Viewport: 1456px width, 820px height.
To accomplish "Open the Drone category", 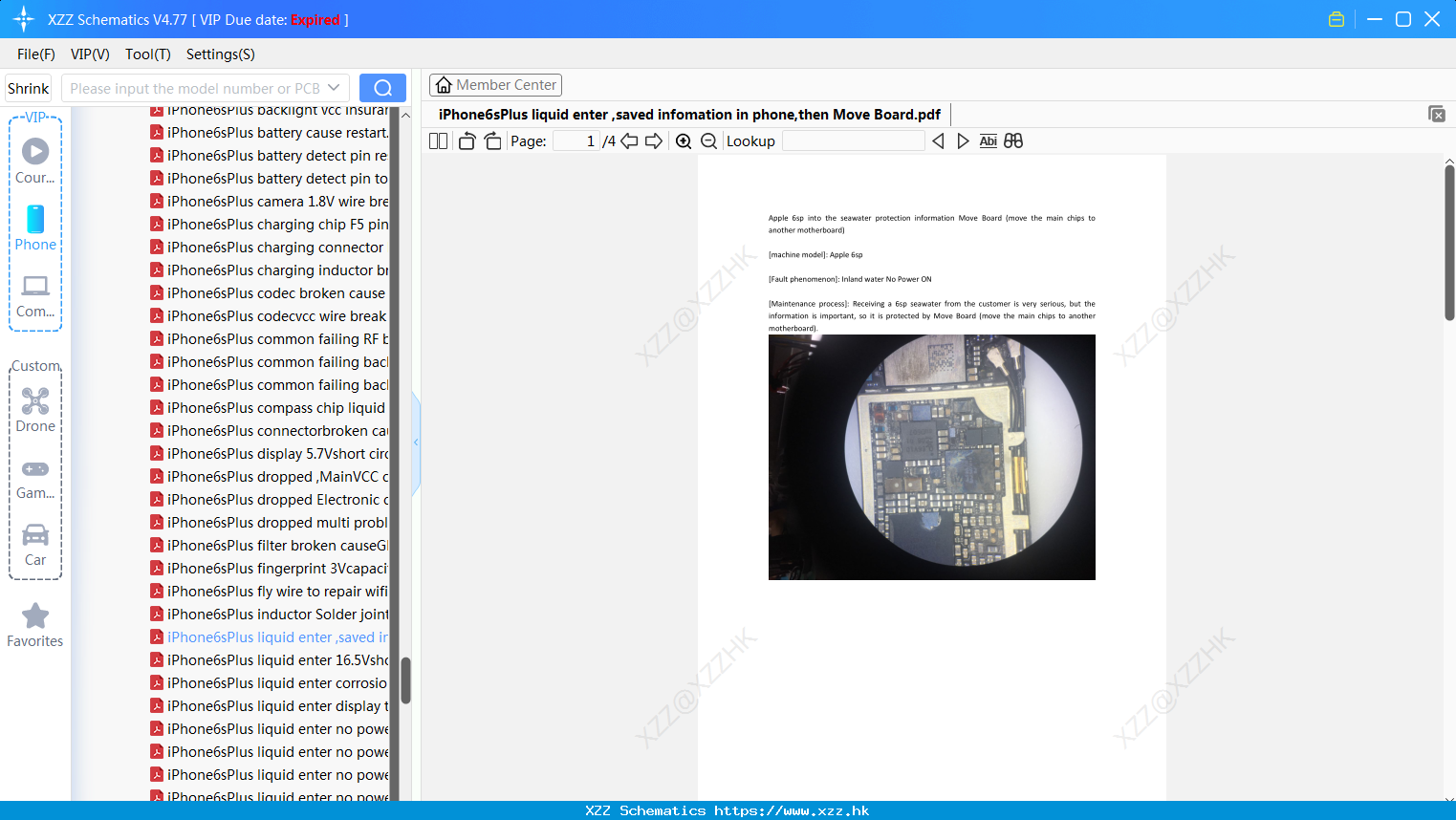I will [x=35, y=410].
